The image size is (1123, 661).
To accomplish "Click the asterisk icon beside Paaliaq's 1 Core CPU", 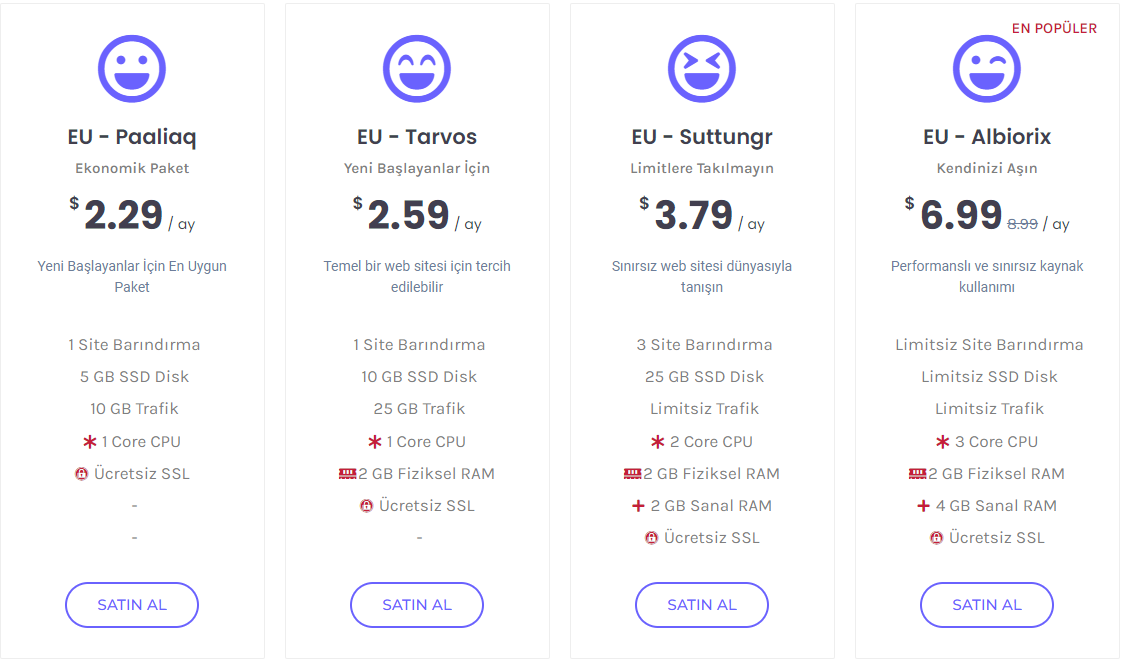I will 90,442.
